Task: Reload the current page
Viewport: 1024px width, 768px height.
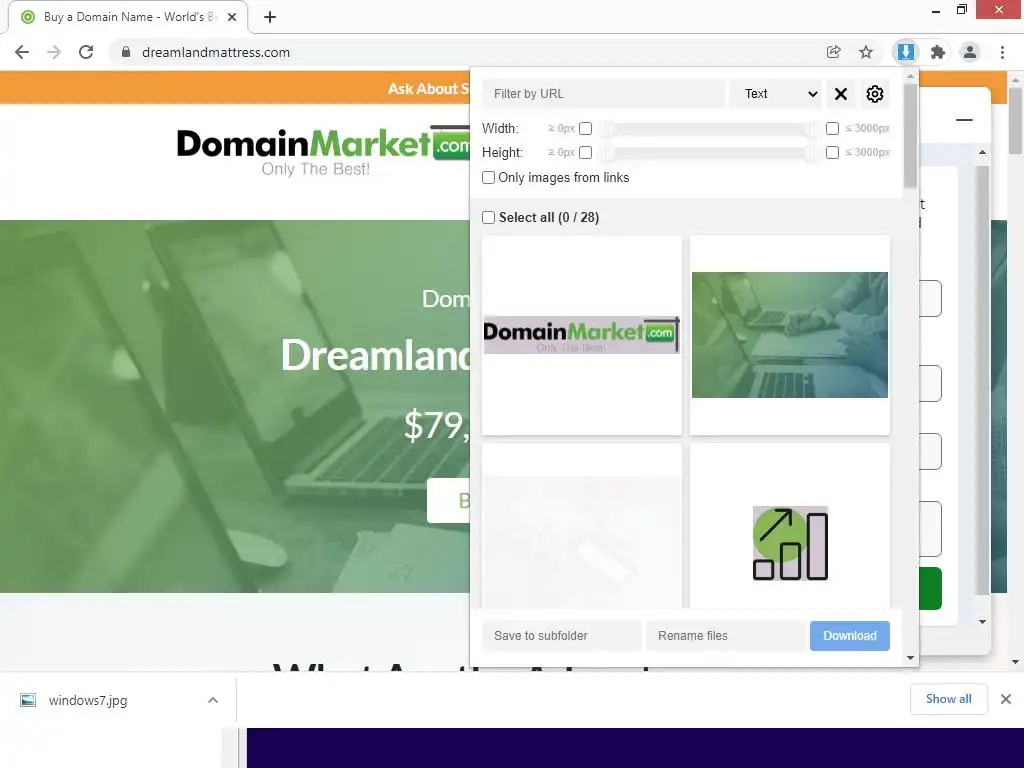Action: pos(86,52)
